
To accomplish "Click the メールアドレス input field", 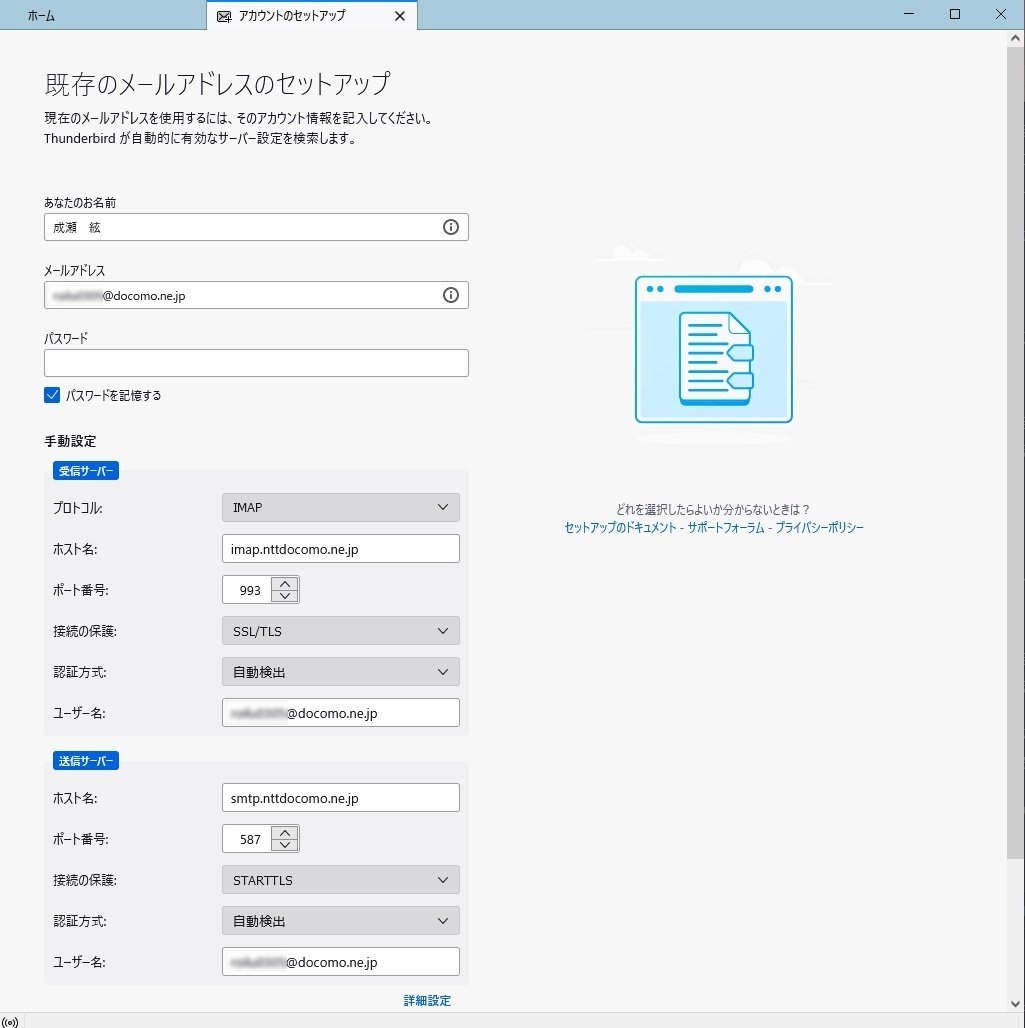I will [x=256, y=295].
